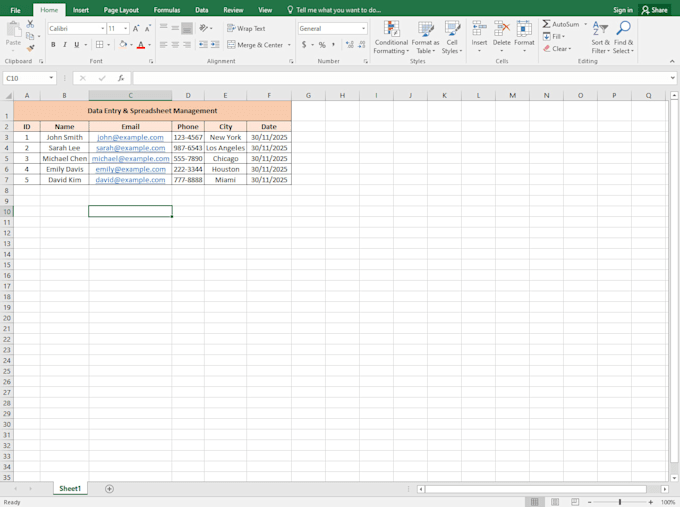Switch to the Page Layout tab
680x507 pixels.
pyautogui.click(x=121, y=10)
